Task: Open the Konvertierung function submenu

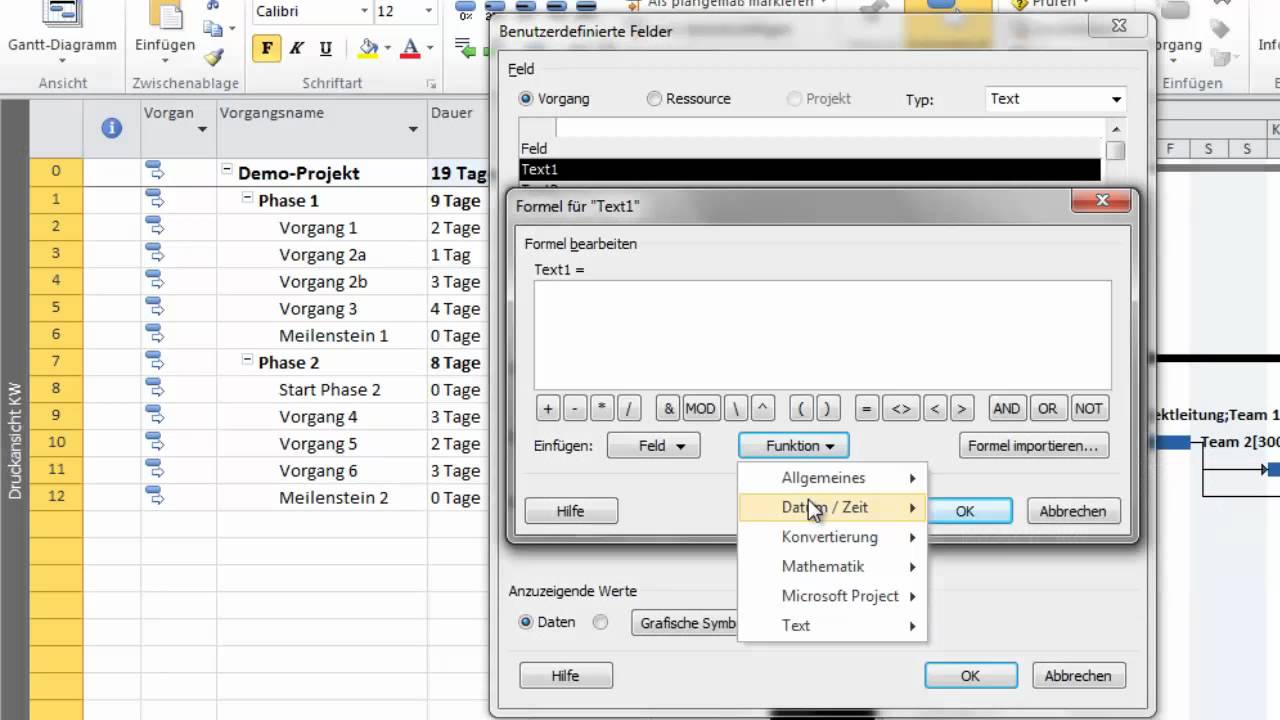Action: 832,537
